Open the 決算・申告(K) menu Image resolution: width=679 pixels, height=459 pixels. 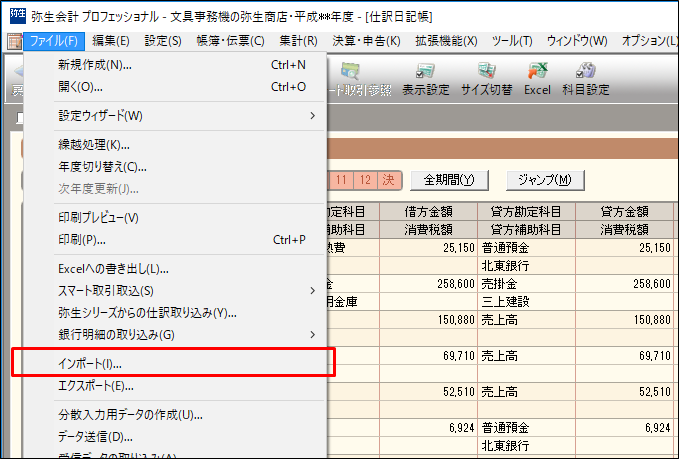pyautogui.click(x=366, y=41)
